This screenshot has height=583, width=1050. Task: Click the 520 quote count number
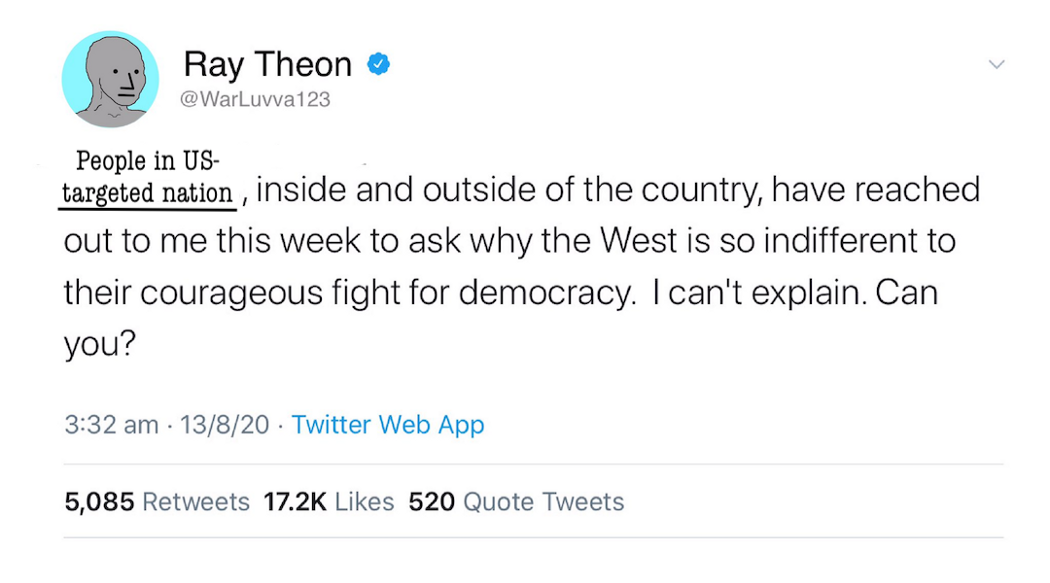pos(432,501)
